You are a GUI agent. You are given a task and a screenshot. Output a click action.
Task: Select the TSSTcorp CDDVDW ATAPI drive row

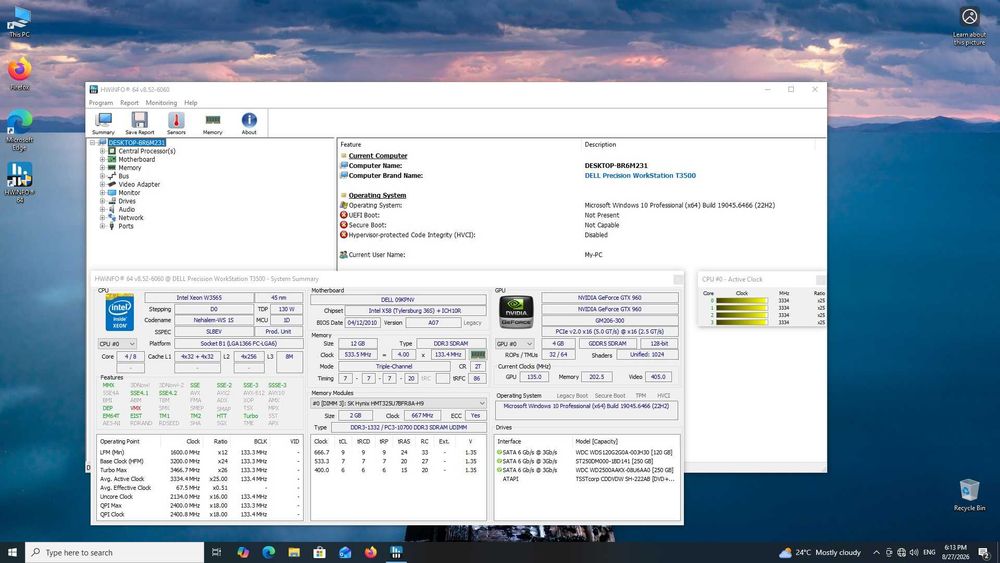coord(586,479)
